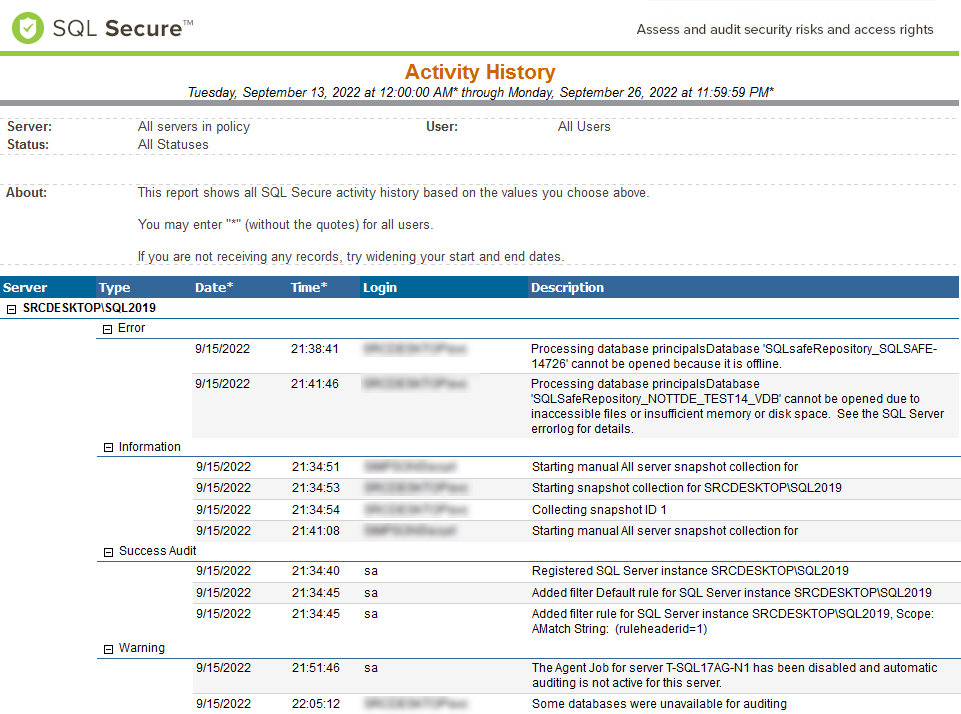Screen dimensions: 961x714
Task: Select the SRCDESKTOP\SQL2019 server name row
Action: (89, 308)
